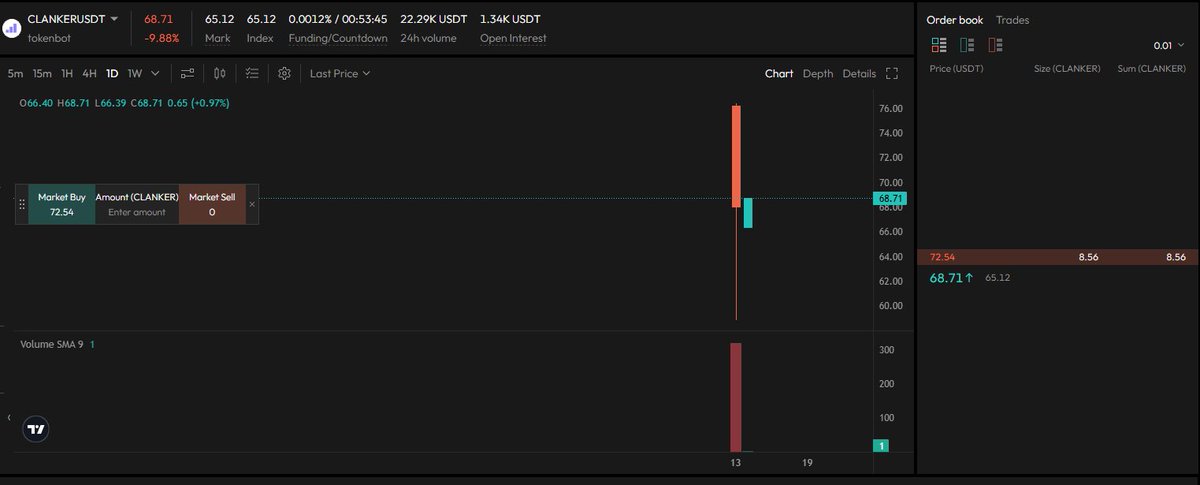Image resolution: width=1200 pixels, height=485 pixels.
Task: Click the Sum (CLANKER) column header
Action: pos(1151,68)
